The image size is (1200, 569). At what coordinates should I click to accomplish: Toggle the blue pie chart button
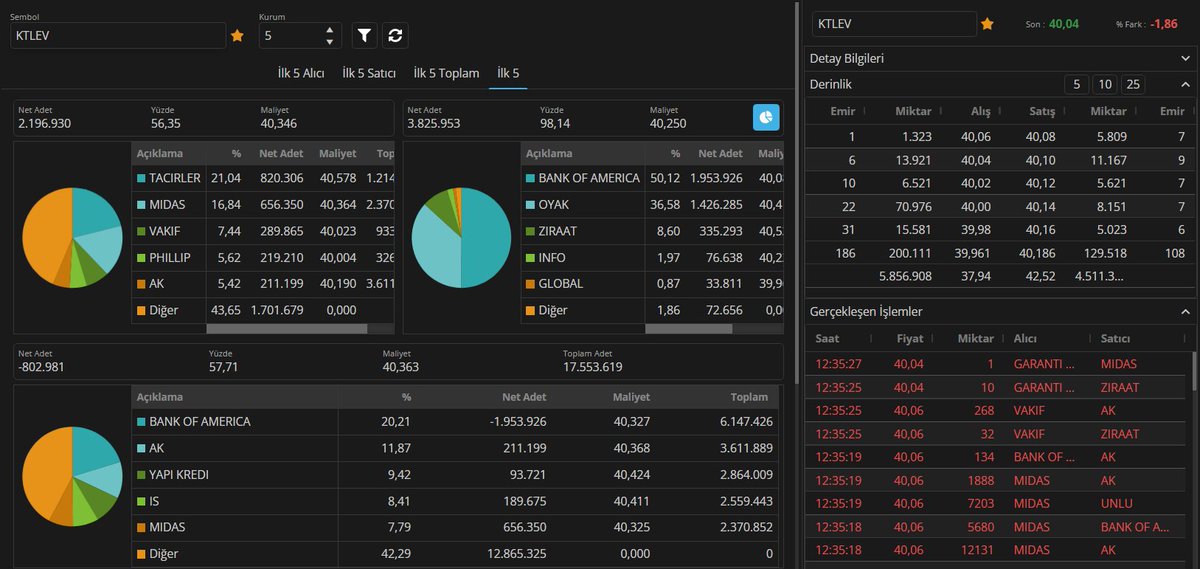(x=766, y=117)
